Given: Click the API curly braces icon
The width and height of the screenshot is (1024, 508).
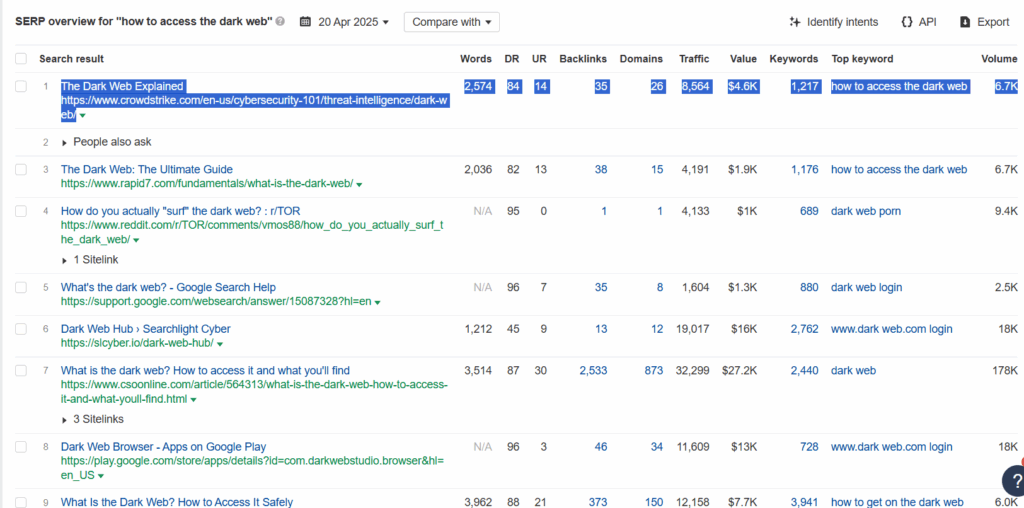Looking at the screenshot, I should pos(906,22).
